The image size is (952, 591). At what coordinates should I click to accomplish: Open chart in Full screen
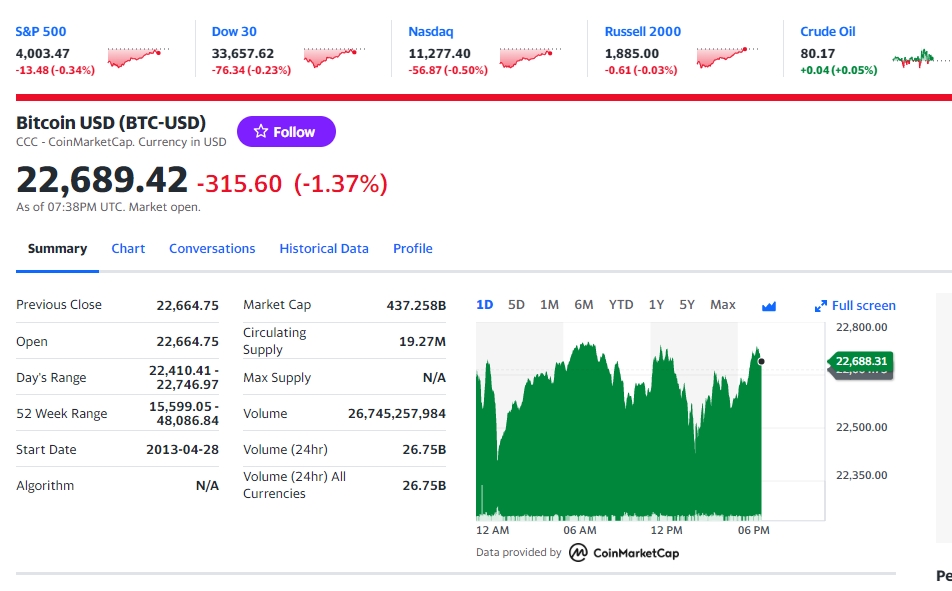pyautogui.click(x=855, y=306)
